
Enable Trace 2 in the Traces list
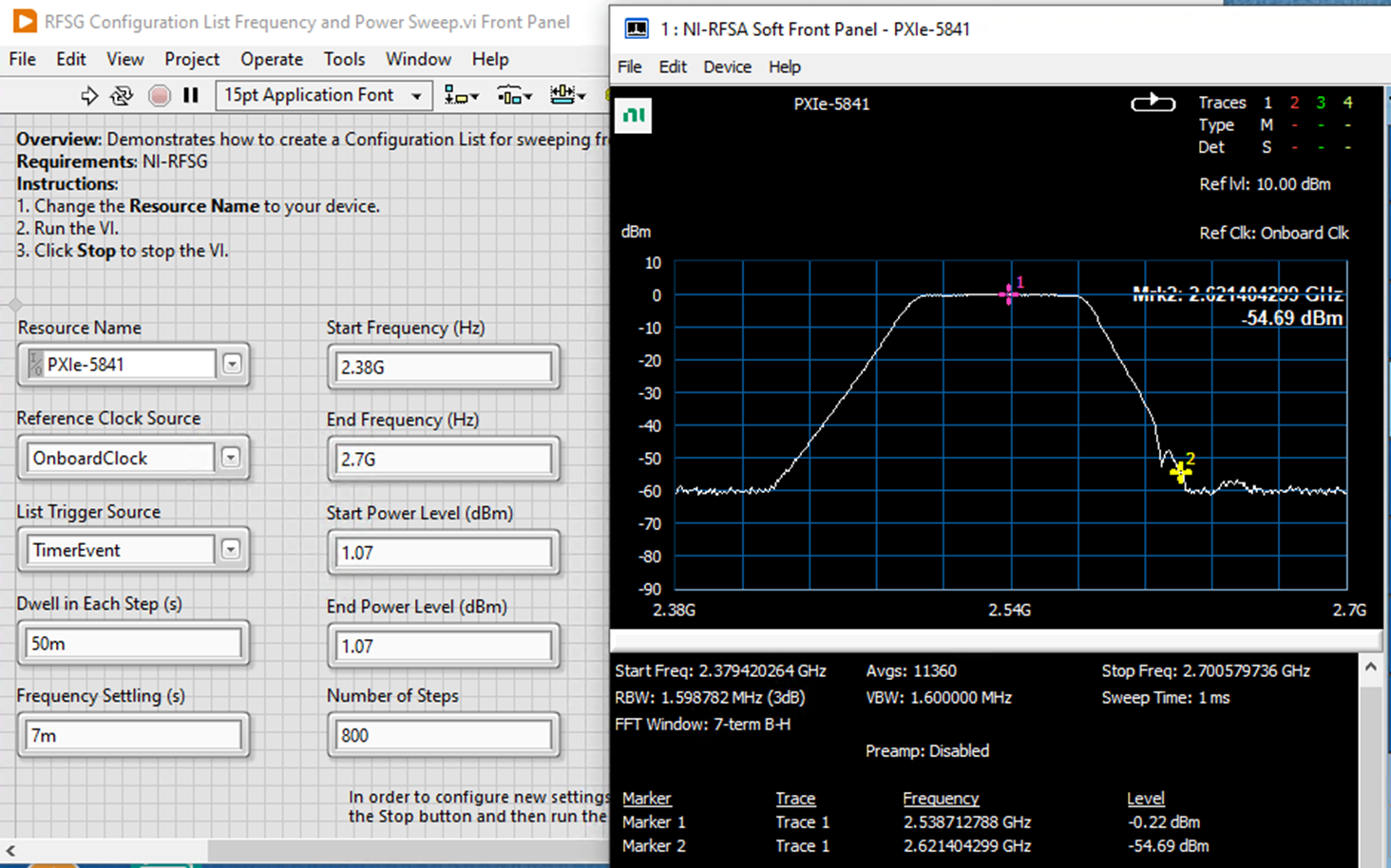point(1294,102)
